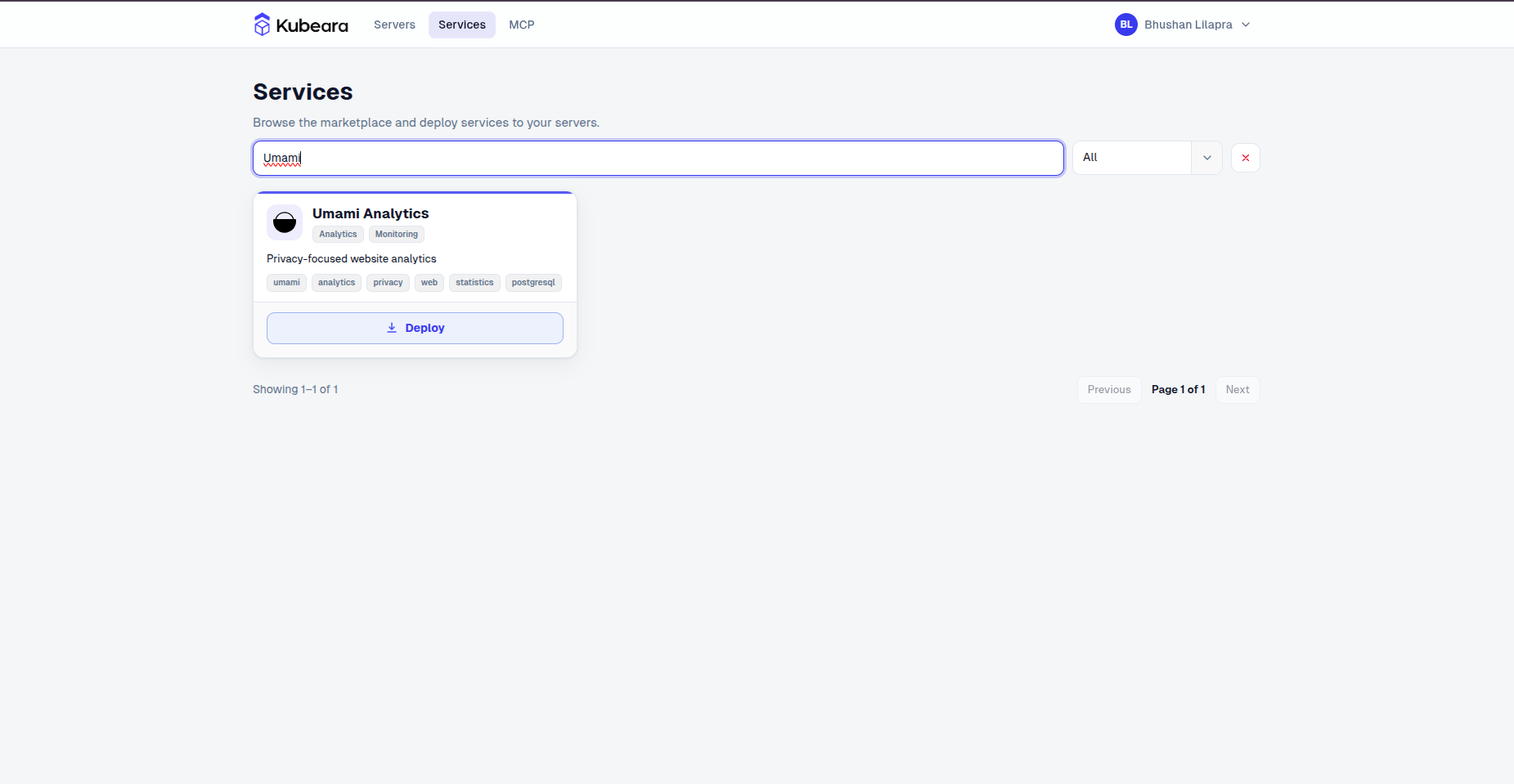
Task: Click the postgresql tag
Action: [533, 283]
